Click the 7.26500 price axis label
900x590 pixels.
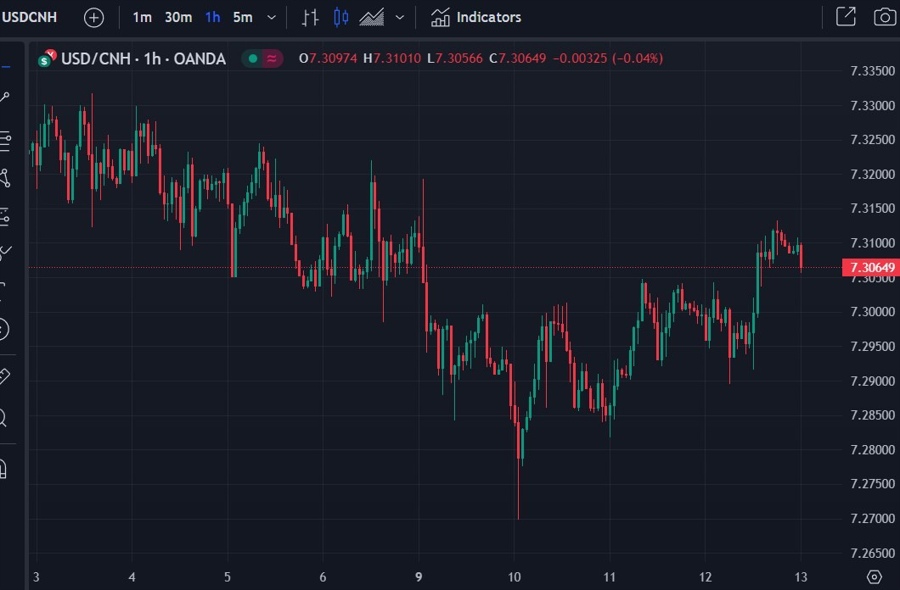pyautogui.click(x=872, y=553)
